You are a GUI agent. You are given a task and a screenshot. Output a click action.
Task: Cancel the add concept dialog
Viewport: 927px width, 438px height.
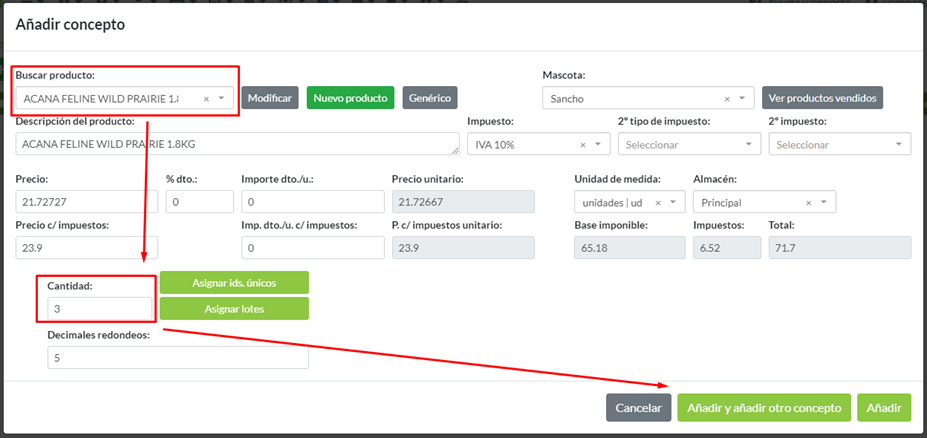(x=638, y=408)
